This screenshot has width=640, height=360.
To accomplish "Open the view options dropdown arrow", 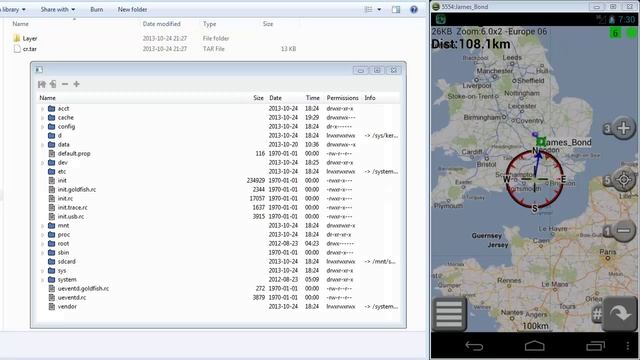I will (379, 9).
